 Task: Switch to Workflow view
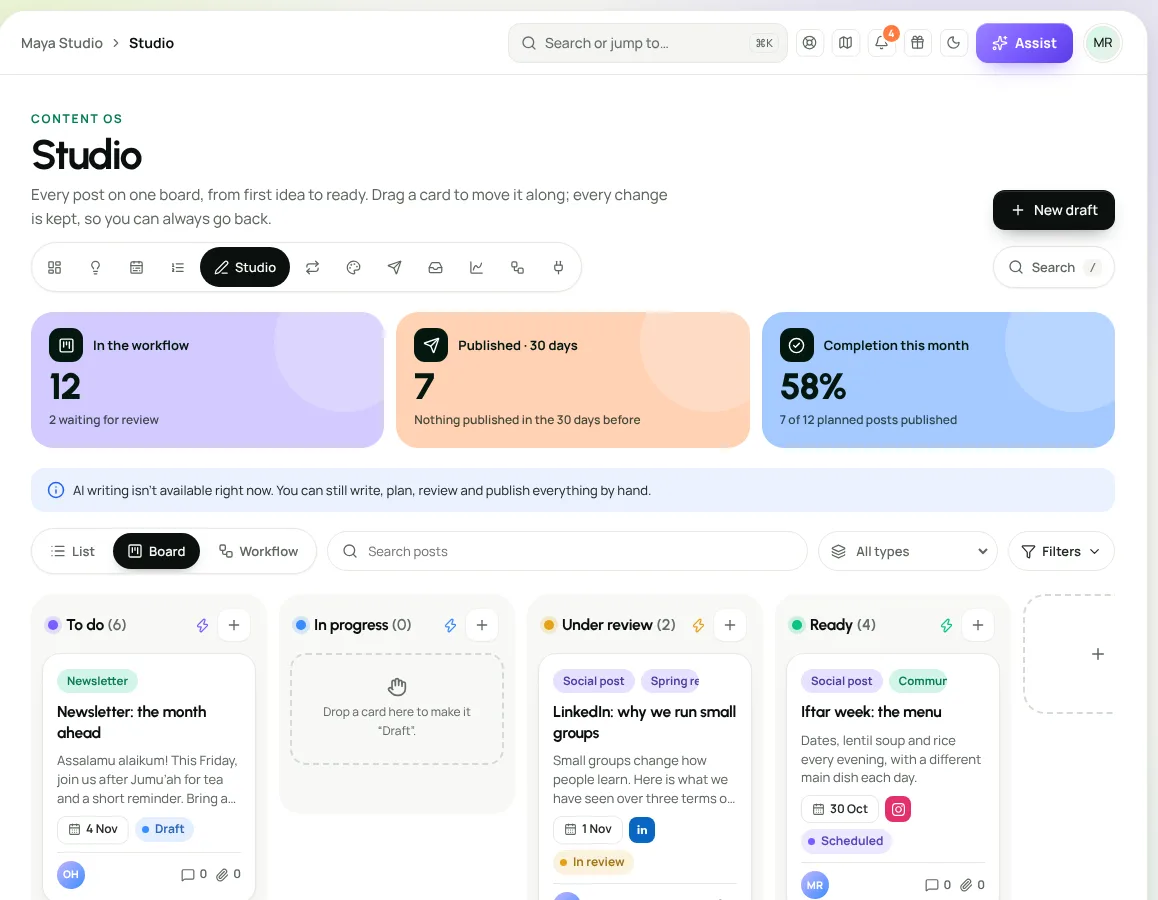[258, 552]
